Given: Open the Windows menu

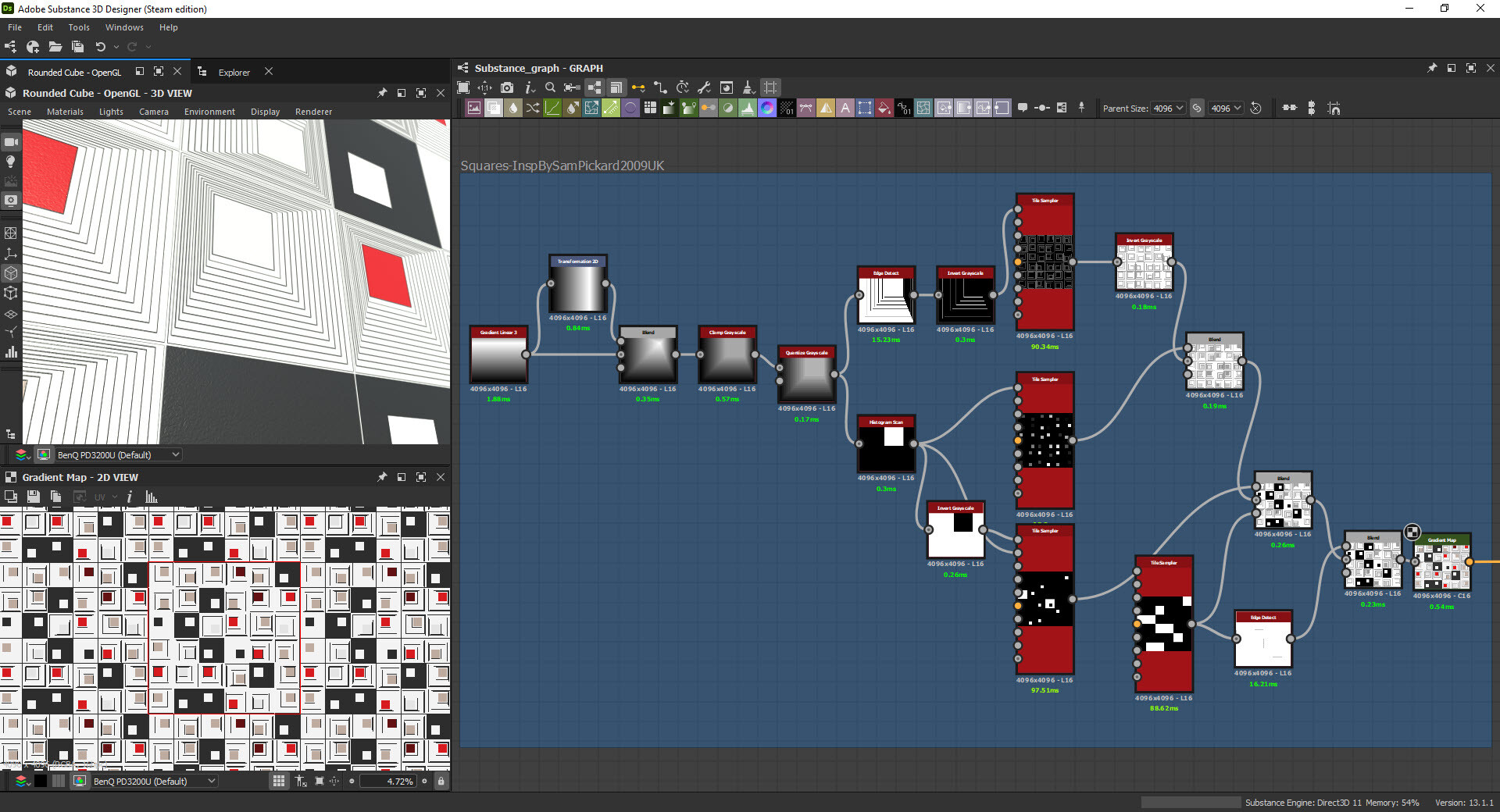Looking at the screenshot, I should [124, 27].
